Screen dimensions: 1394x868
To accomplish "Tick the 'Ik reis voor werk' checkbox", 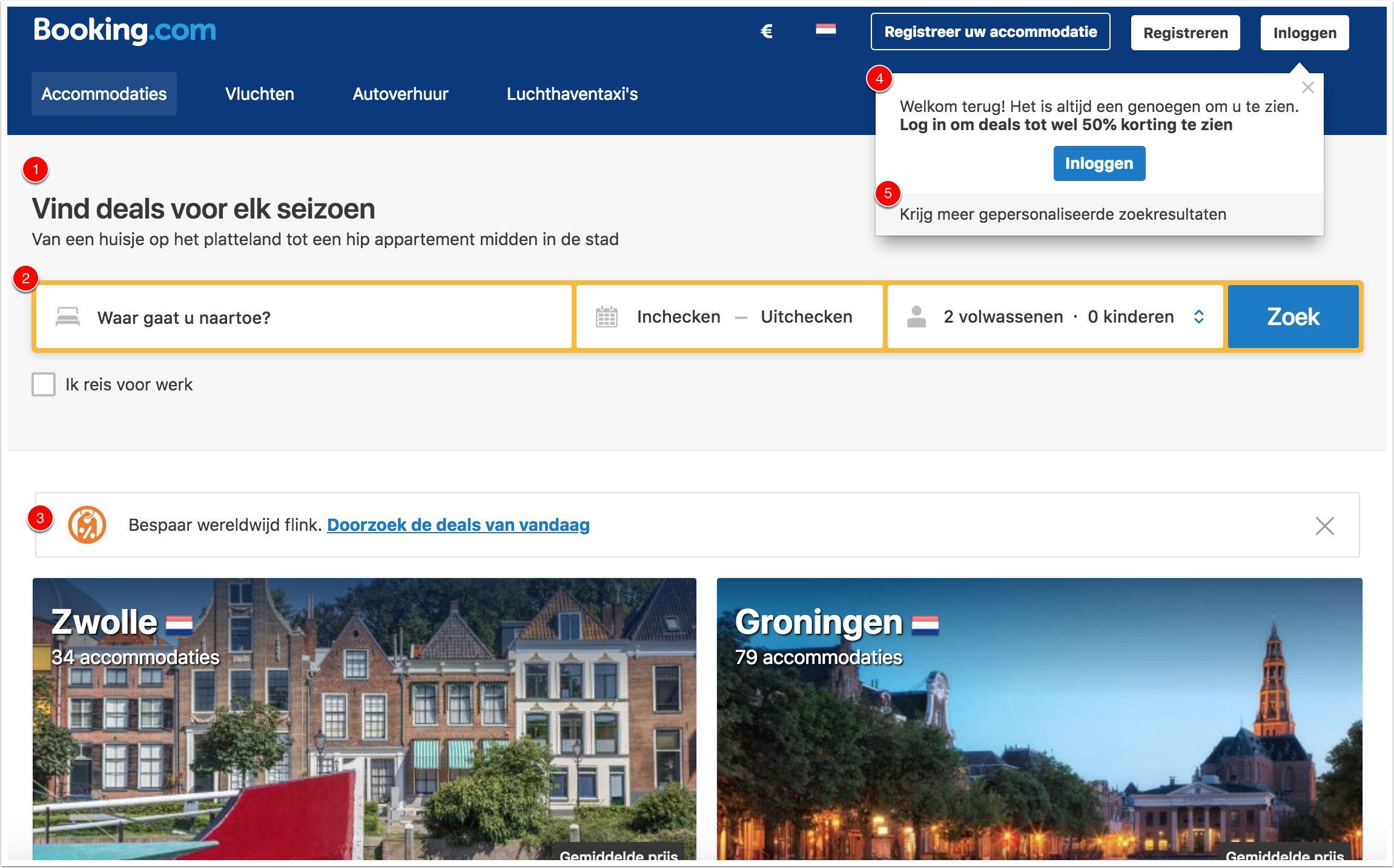I will [44, 384].
